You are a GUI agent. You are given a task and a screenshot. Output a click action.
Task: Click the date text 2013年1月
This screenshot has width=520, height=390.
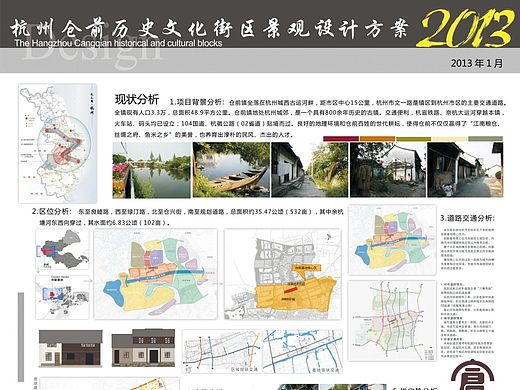coord(477,63)
